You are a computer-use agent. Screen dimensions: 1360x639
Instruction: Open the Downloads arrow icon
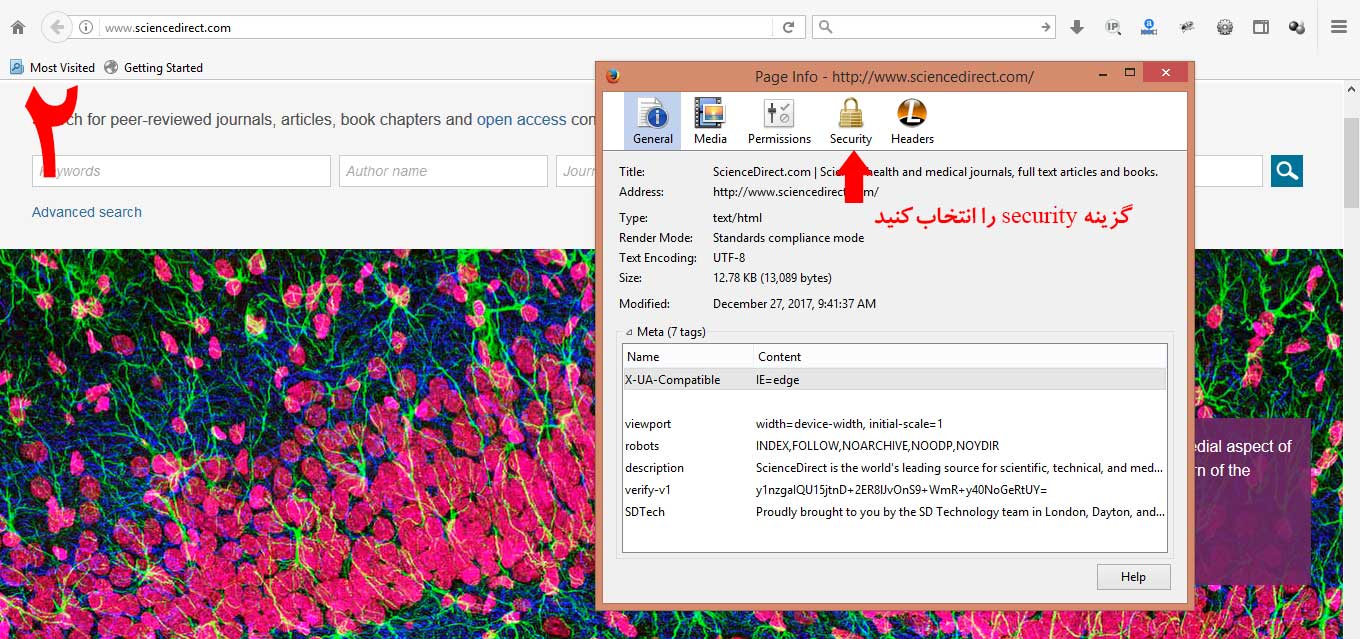1077,28
